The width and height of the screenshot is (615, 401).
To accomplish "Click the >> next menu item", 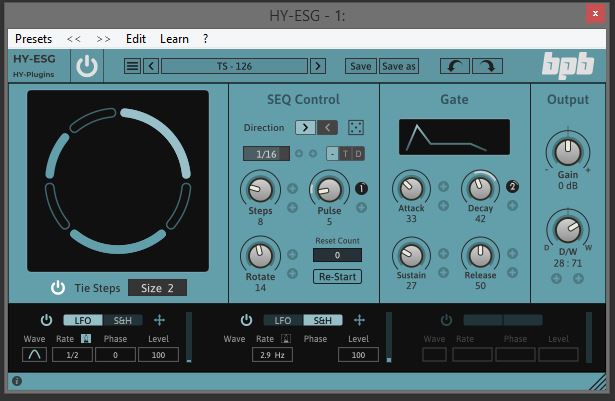I will 103,39.
